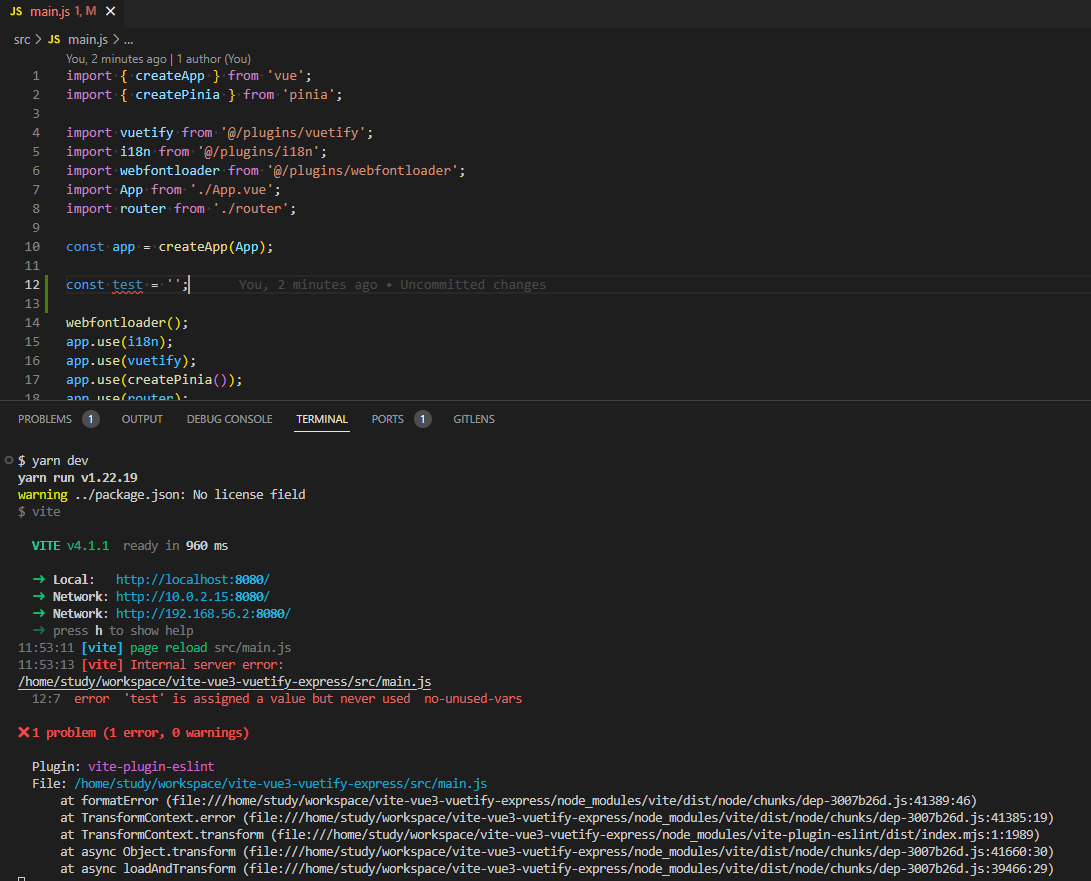This screenshot has width=1091, height=881.
Task: Switch to the OUTPUT panel tab
Action: tap(142, 419)
